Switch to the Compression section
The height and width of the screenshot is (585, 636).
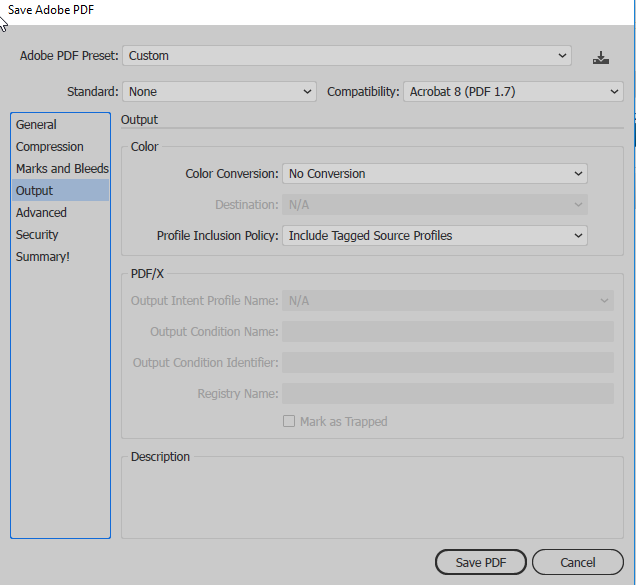point(60,146)
